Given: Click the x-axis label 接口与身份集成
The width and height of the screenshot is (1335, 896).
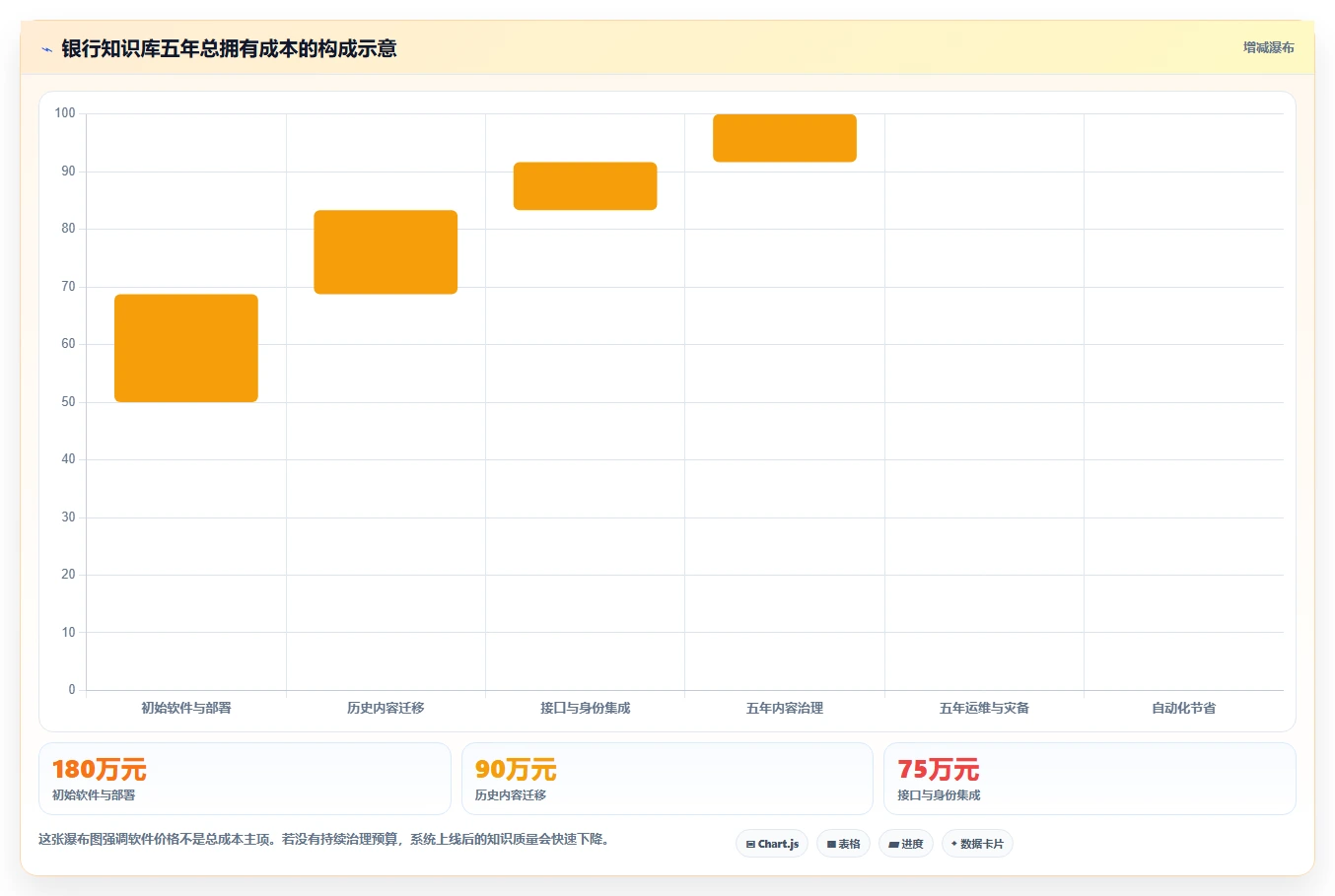Looking at the screenshot, I should [585, 708].
